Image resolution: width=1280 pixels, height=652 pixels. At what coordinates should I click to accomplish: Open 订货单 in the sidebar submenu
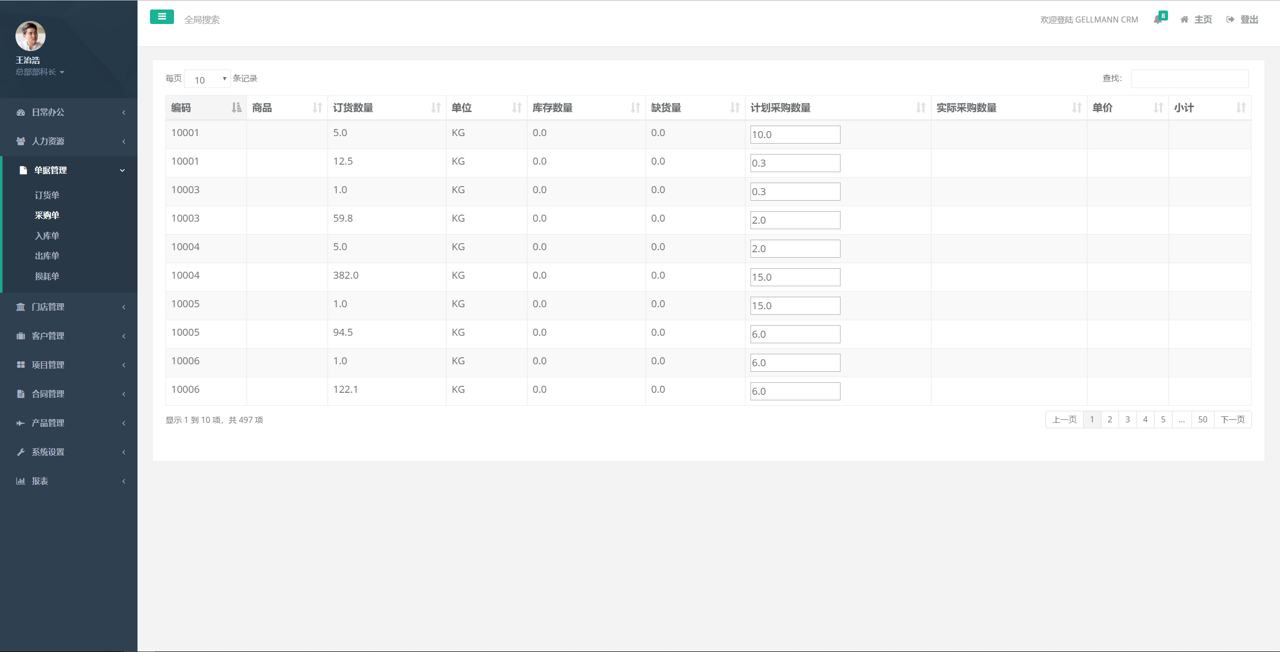(x=47, y=196)
